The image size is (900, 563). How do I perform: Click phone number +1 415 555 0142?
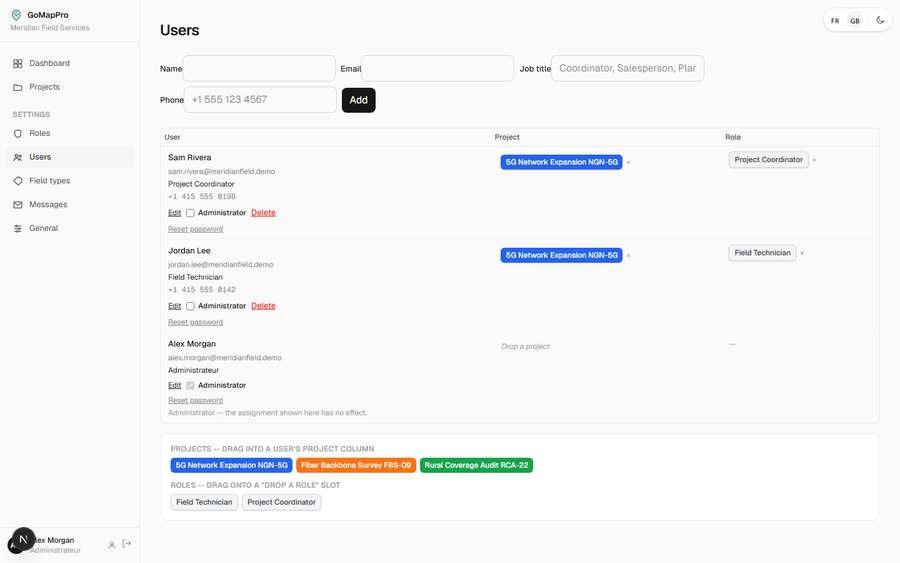point(202,290)
